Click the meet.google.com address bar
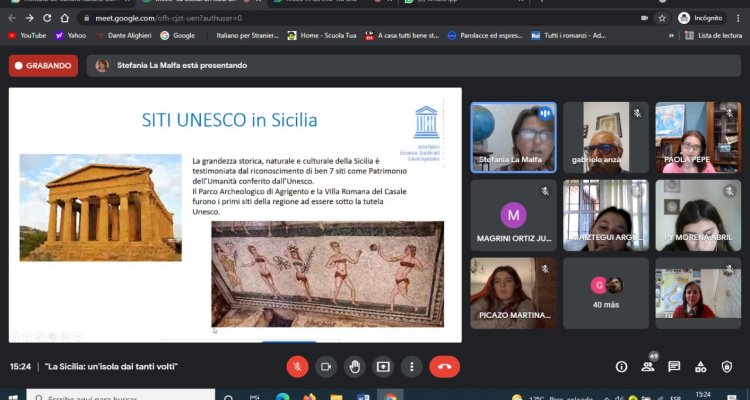The width and height of the screenshot is (750, 400). [x=359, y=18]
